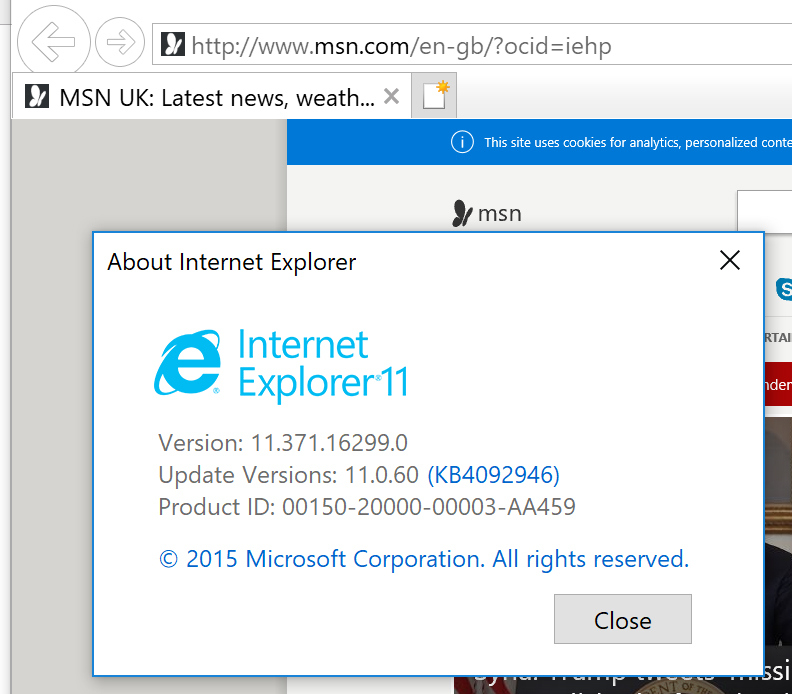
Task: Click the address bar URL field
Action: [472, 45]
